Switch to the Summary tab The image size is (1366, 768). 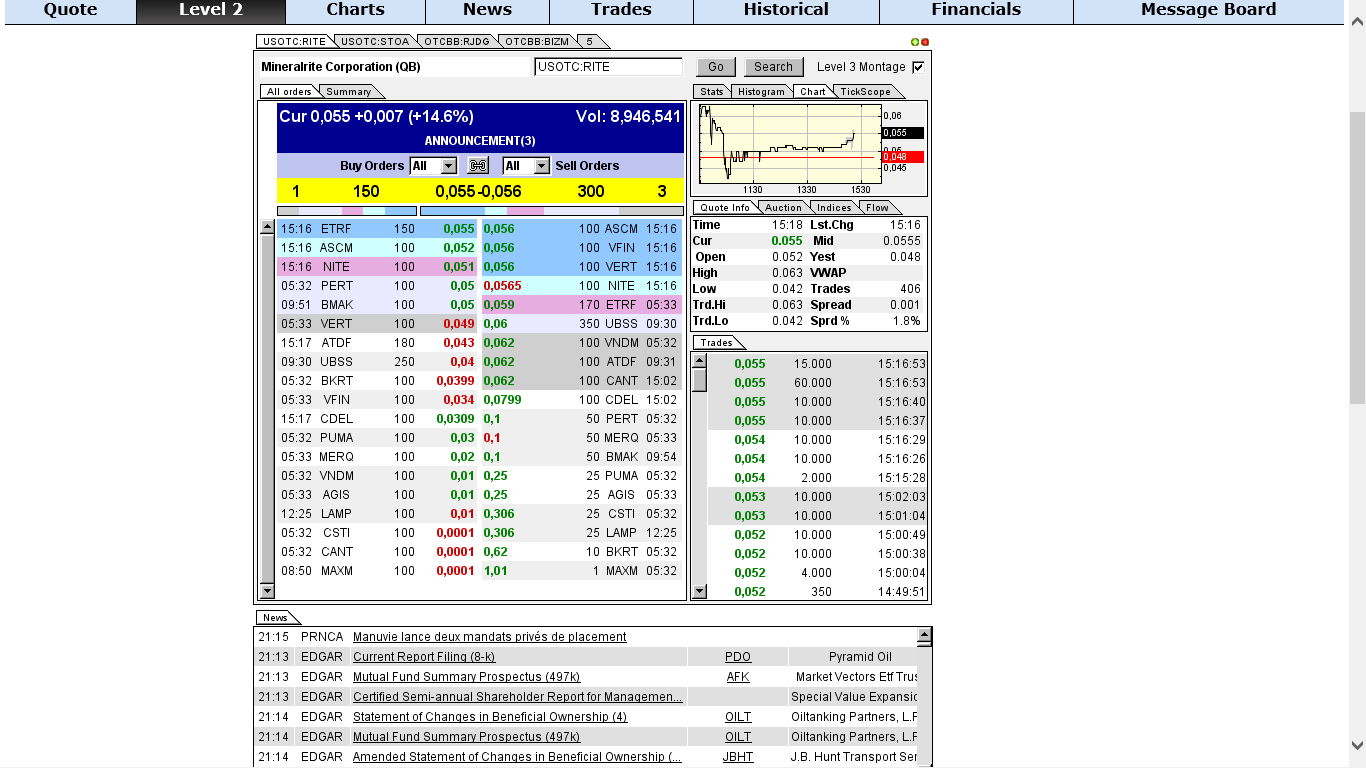click(x=348, y=91)
